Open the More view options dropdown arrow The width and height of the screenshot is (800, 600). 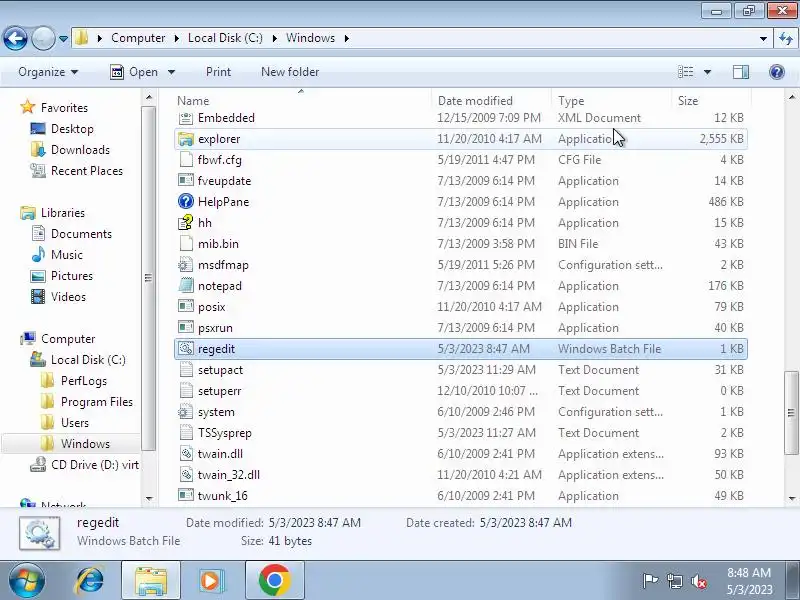click(707, 72)
